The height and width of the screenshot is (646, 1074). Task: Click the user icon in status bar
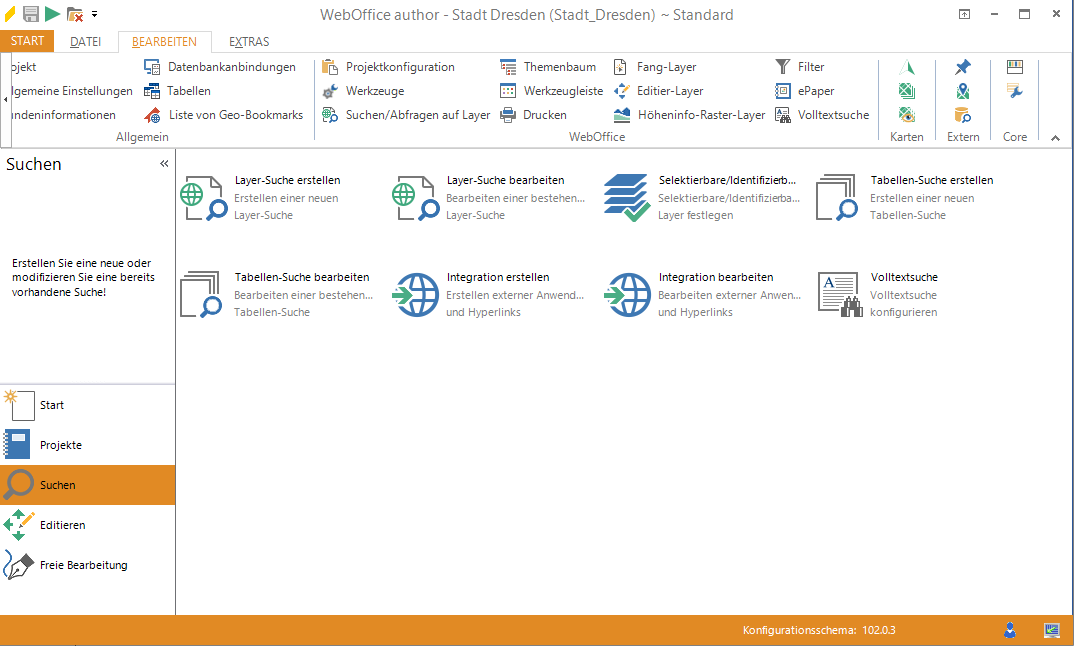coord(1011,630)
